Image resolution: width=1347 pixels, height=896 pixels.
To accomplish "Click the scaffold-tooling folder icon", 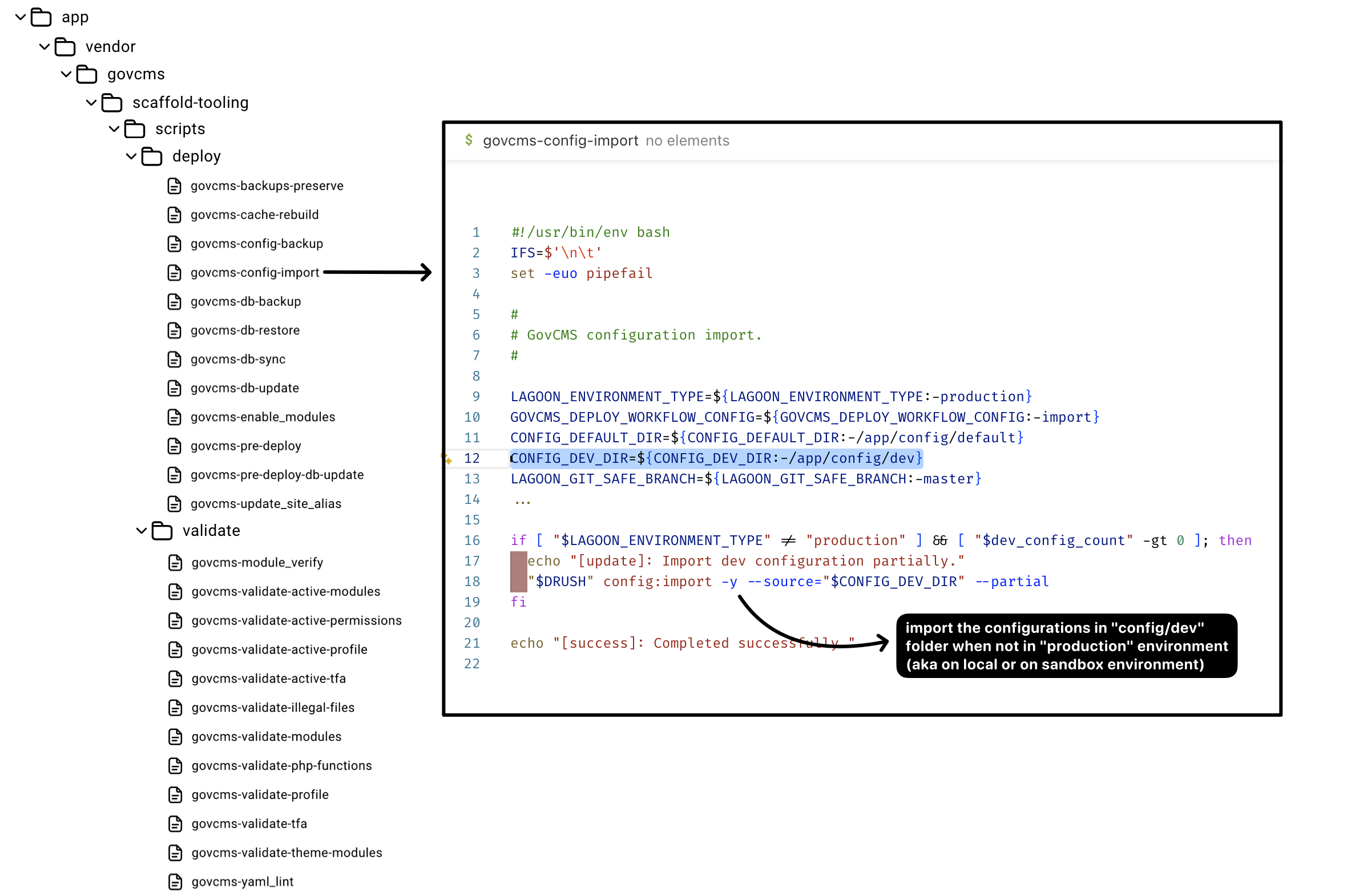I will [111, 103].
